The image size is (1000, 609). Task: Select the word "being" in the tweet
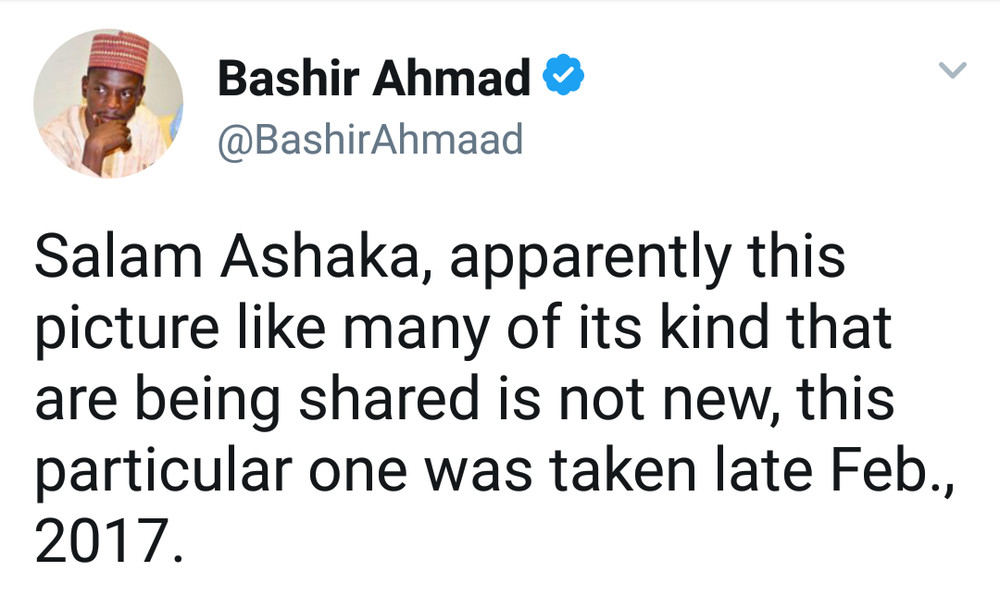point(207,402)
